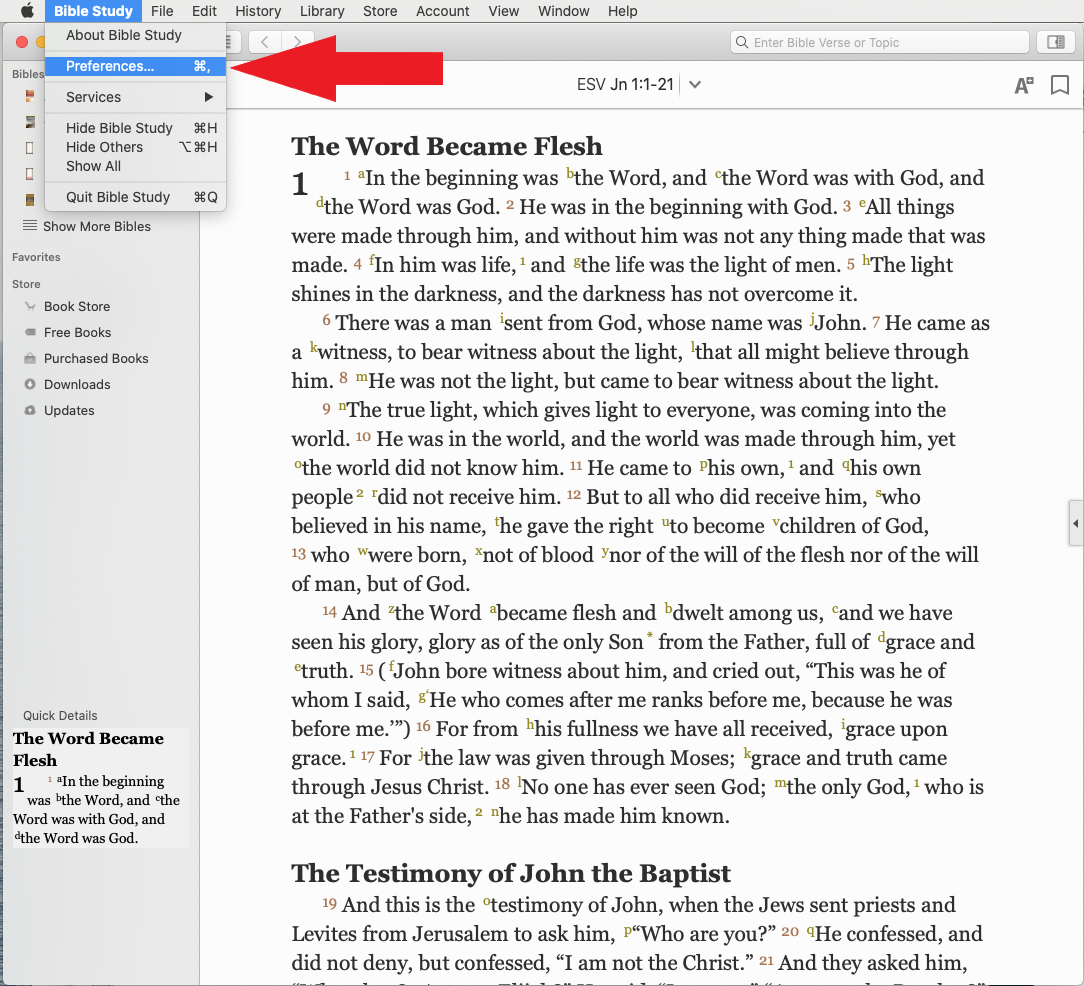
Task: Click the Downloads arrow icon
Action: [x=30, y=385]
